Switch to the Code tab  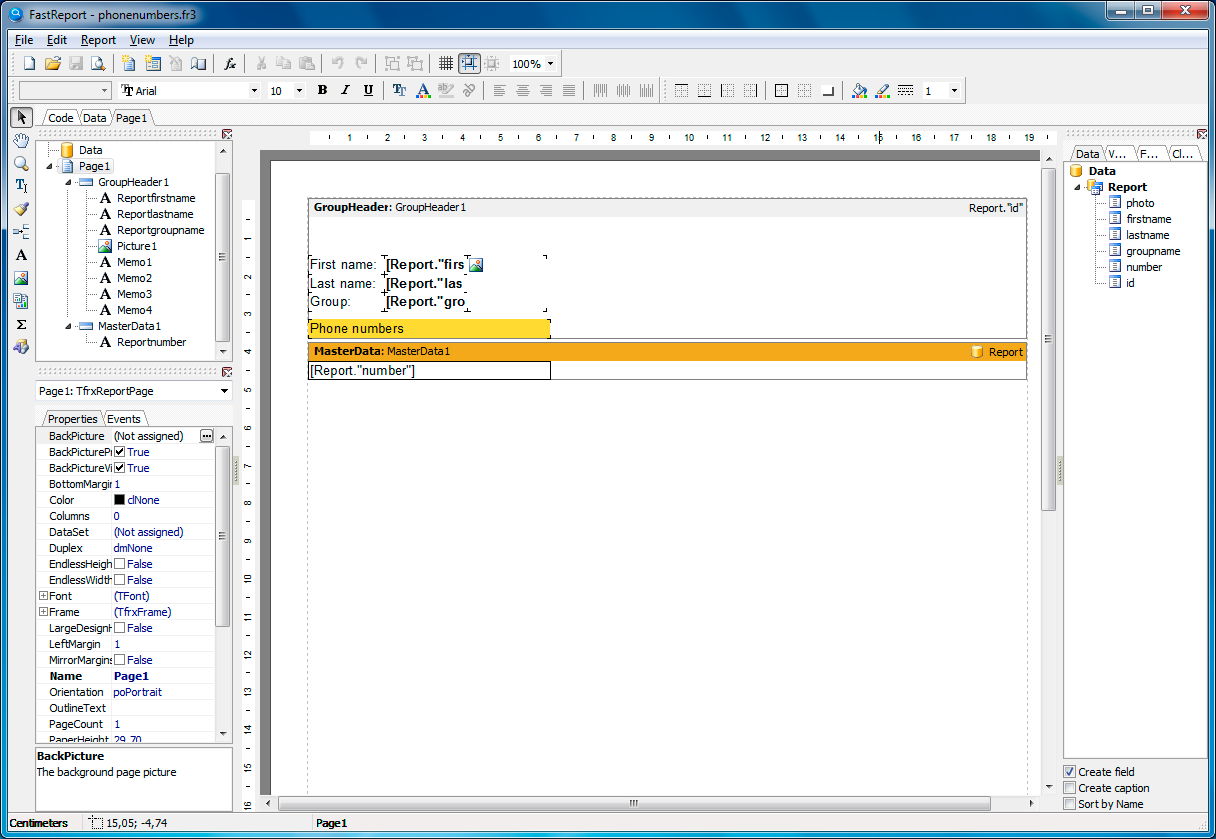click(59, 117)
